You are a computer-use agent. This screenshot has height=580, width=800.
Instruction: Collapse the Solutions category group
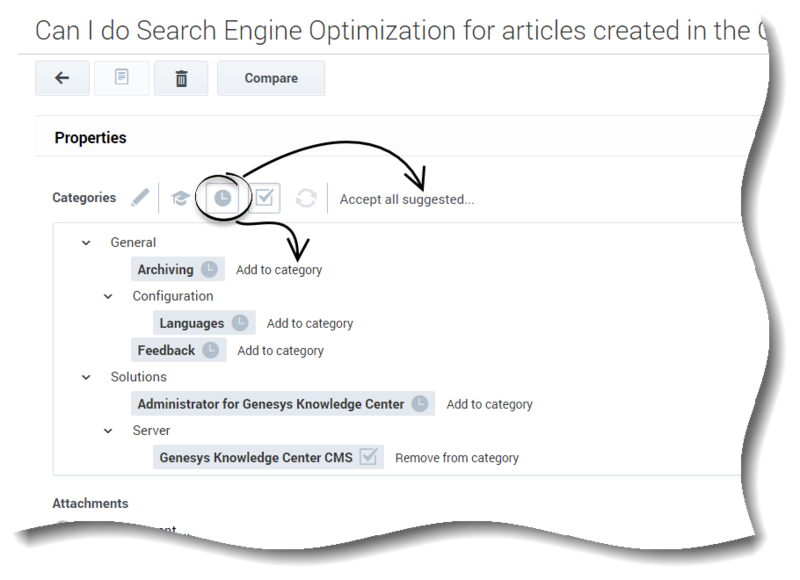tap(86, 377)
